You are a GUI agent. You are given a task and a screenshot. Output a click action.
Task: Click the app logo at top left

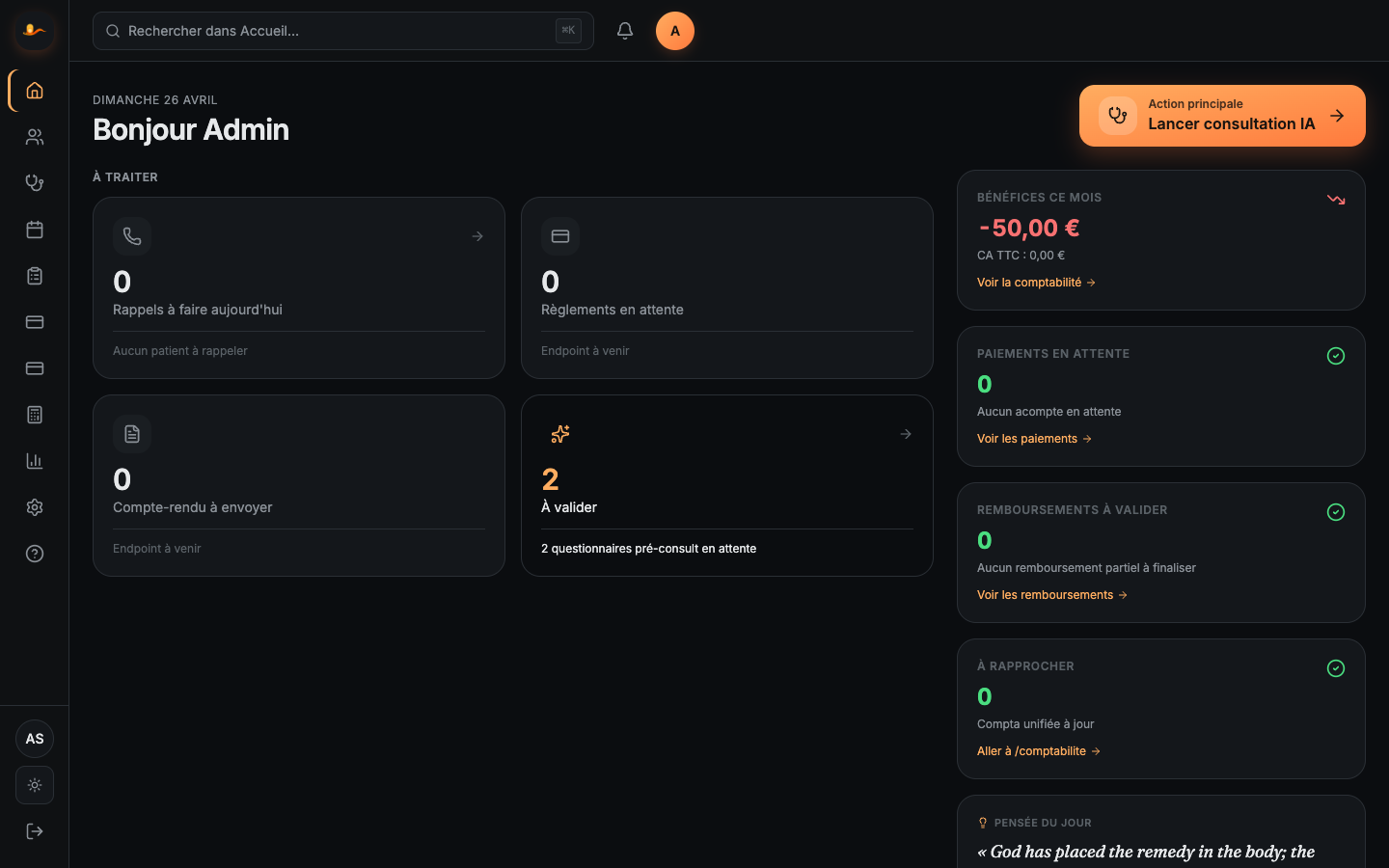(x=35, y=31)
